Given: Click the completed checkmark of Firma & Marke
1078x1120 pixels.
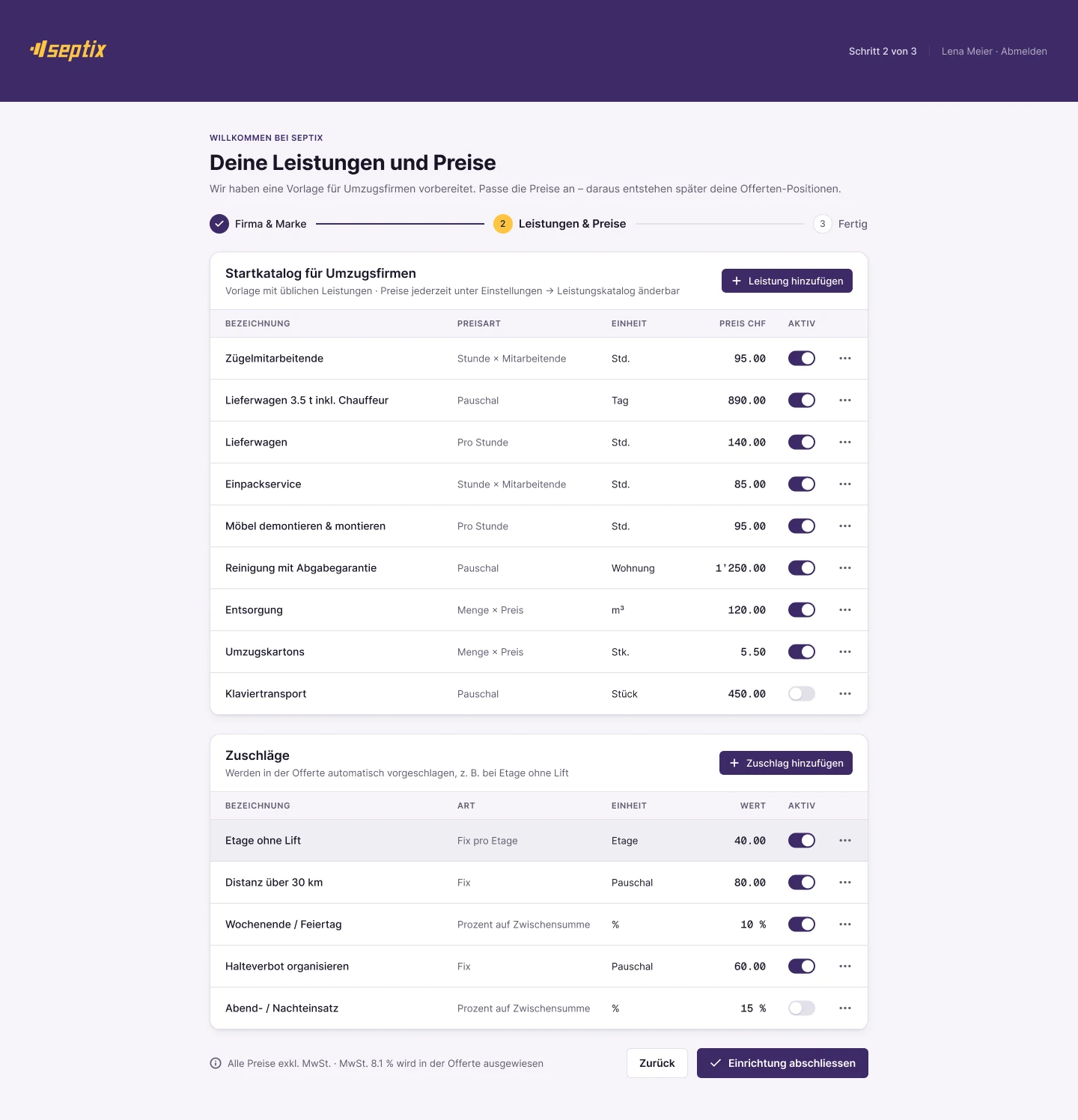Looking at the screenshot, I should point(219,224).
